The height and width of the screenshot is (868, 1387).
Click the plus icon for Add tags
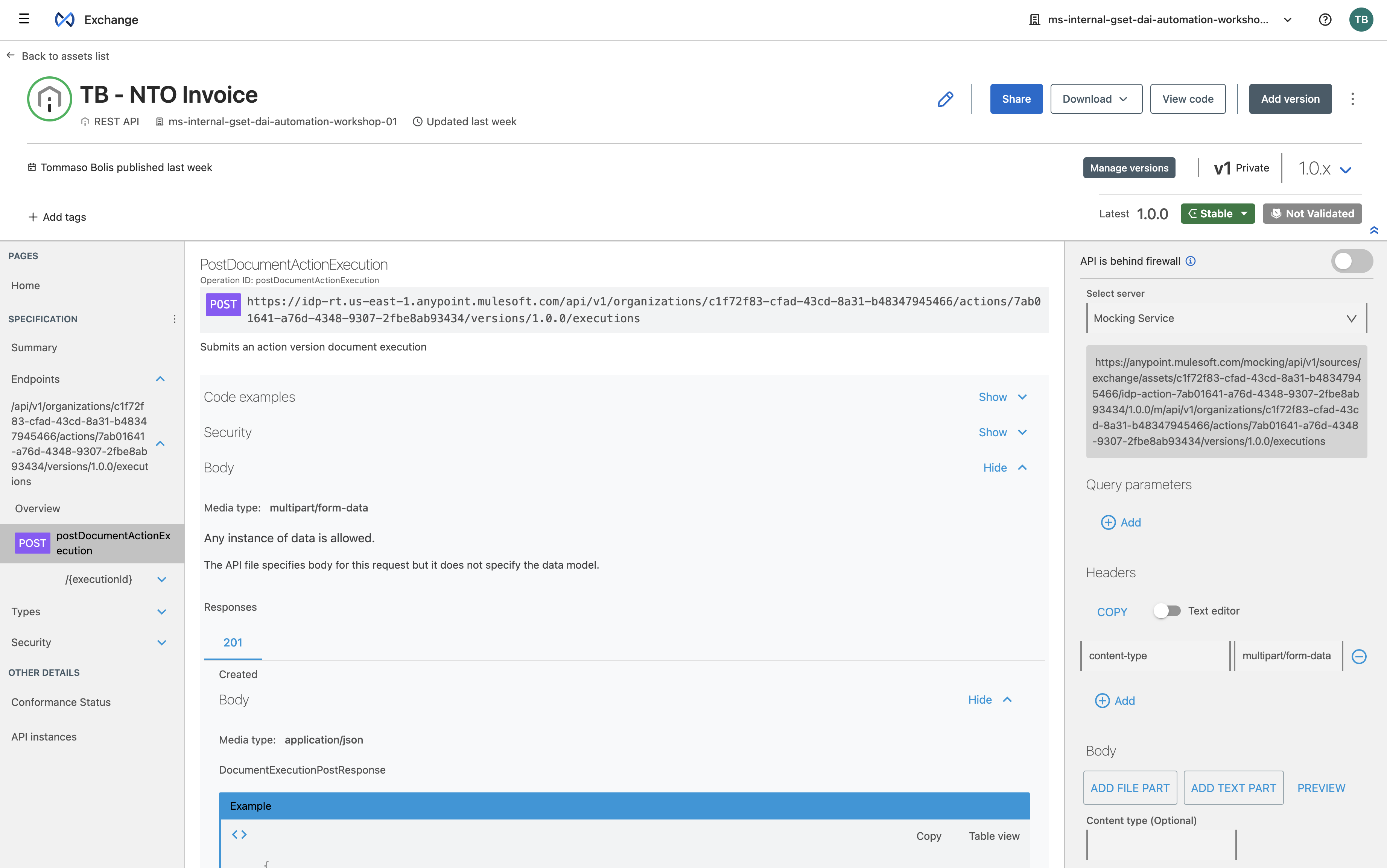point(33,217)
